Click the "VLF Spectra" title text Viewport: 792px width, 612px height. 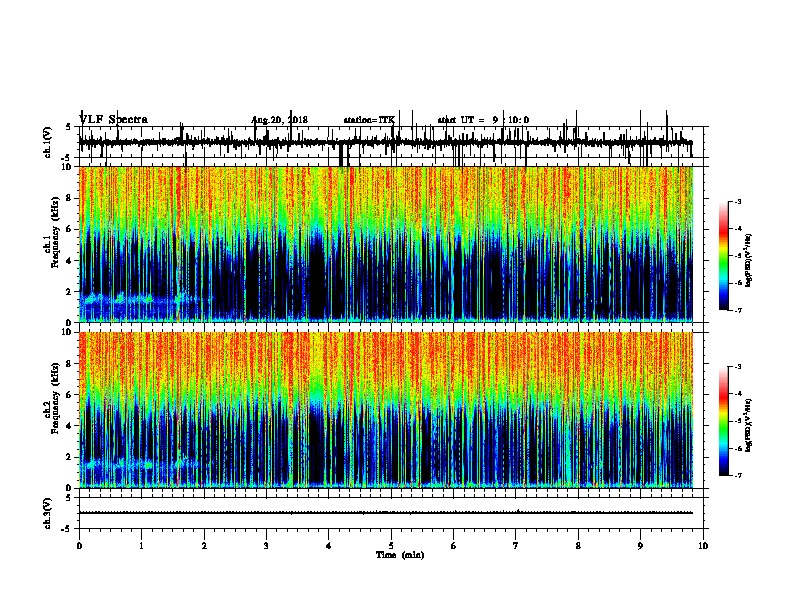[x=114, y=120]
